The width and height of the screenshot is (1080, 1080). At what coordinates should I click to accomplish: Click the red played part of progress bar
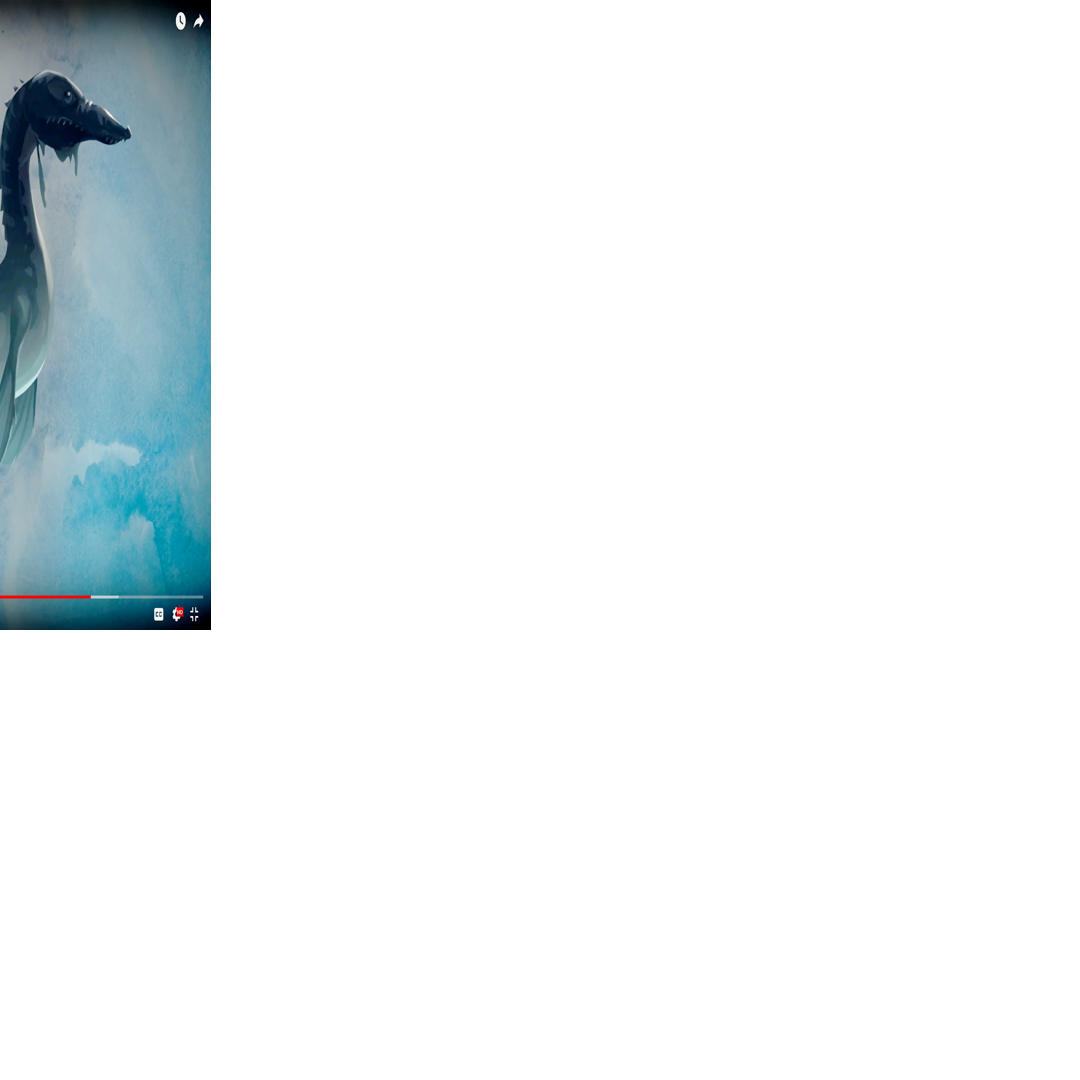(45, 597)
